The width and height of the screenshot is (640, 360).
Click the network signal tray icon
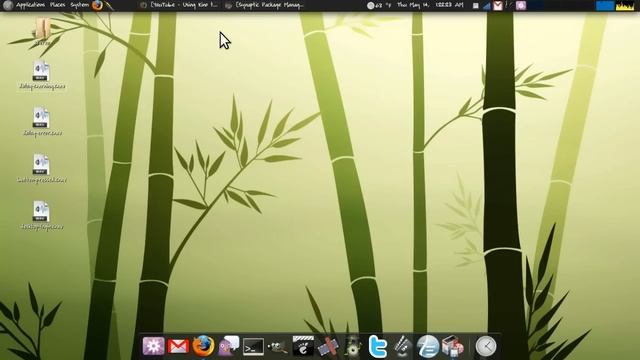pyautogui.click(x=487, y=6)
